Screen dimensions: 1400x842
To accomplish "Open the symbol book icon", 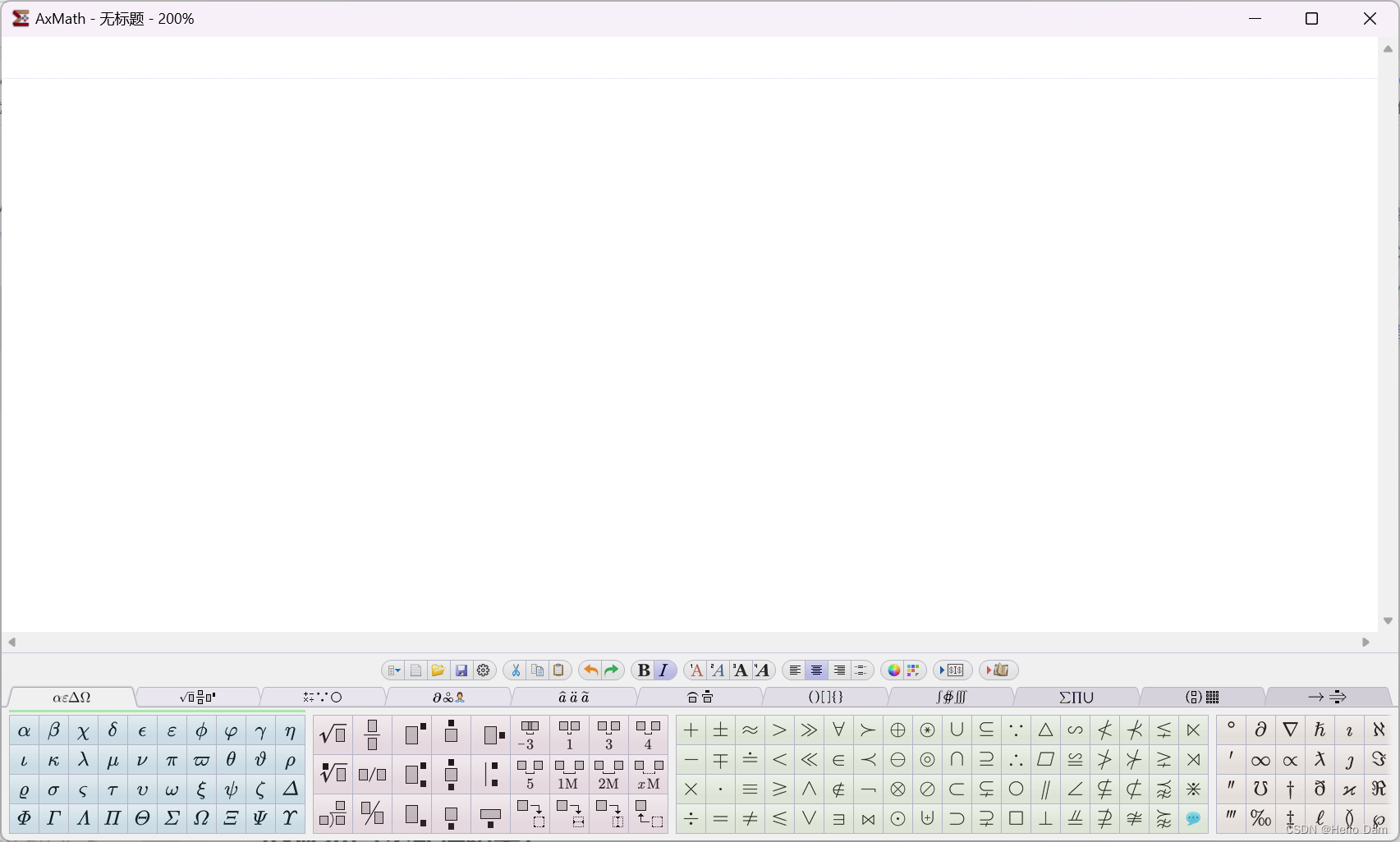I will pos(998,670).
